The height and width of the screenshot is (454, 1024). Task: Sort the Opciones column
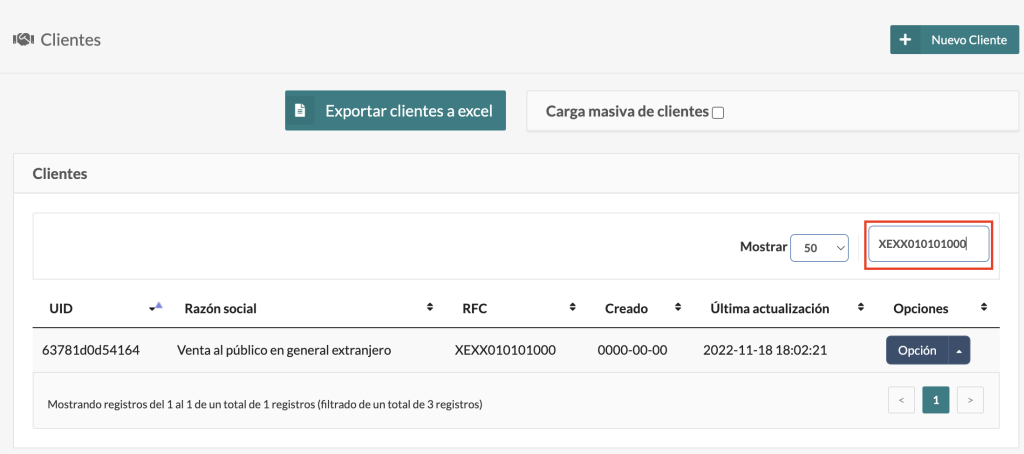tap(984, 308)
